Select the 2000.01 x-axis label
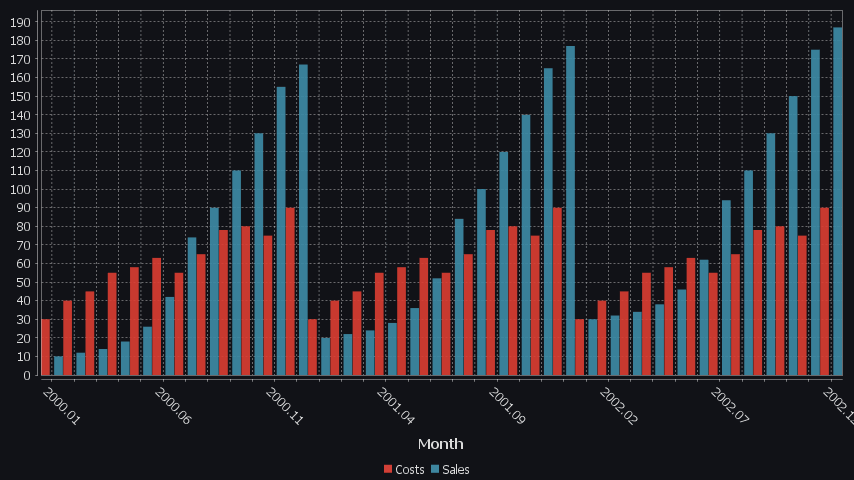The image size is (854, 480). click(61, 406)
